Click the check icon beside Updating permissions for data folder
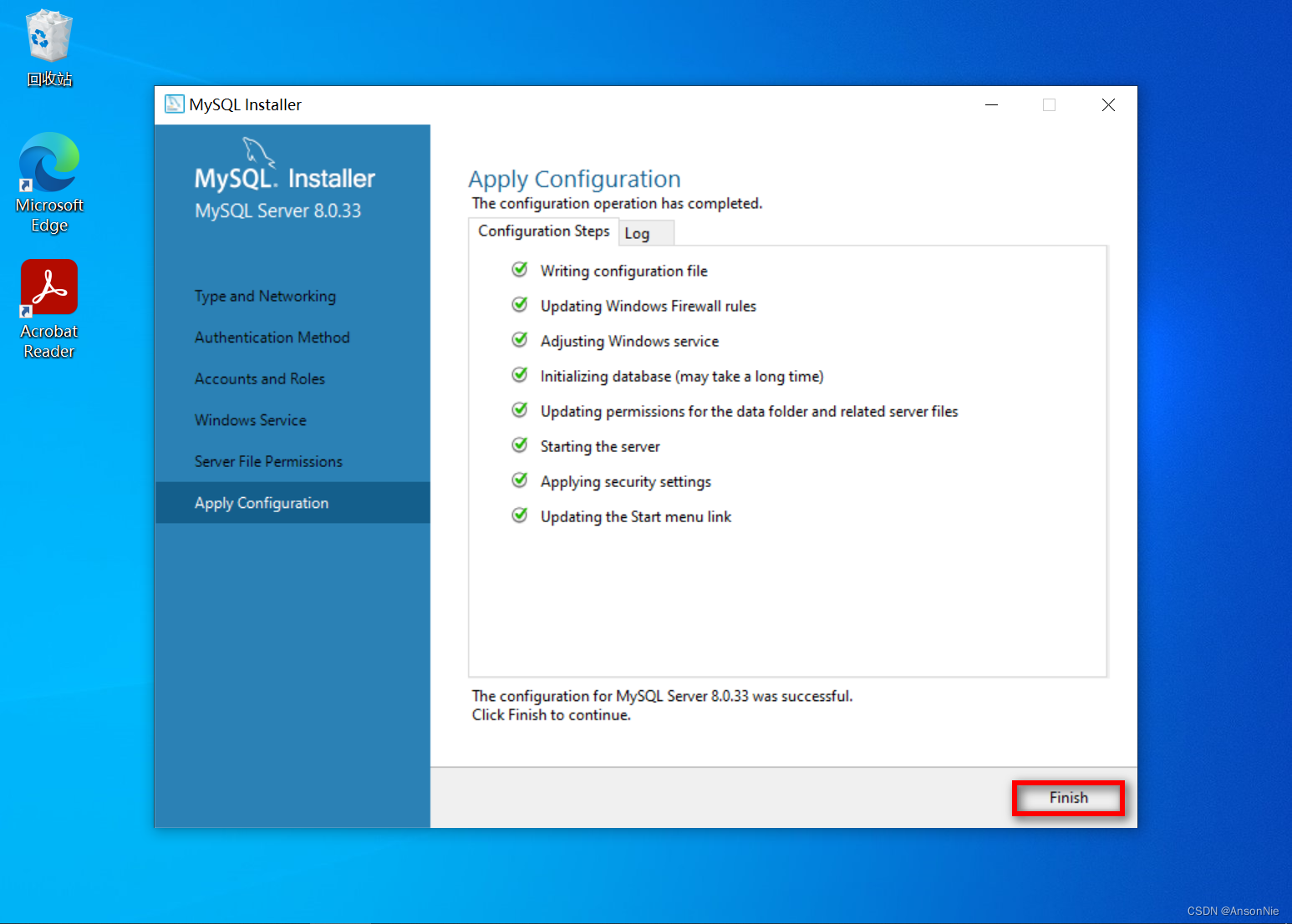 click(520, 410)
